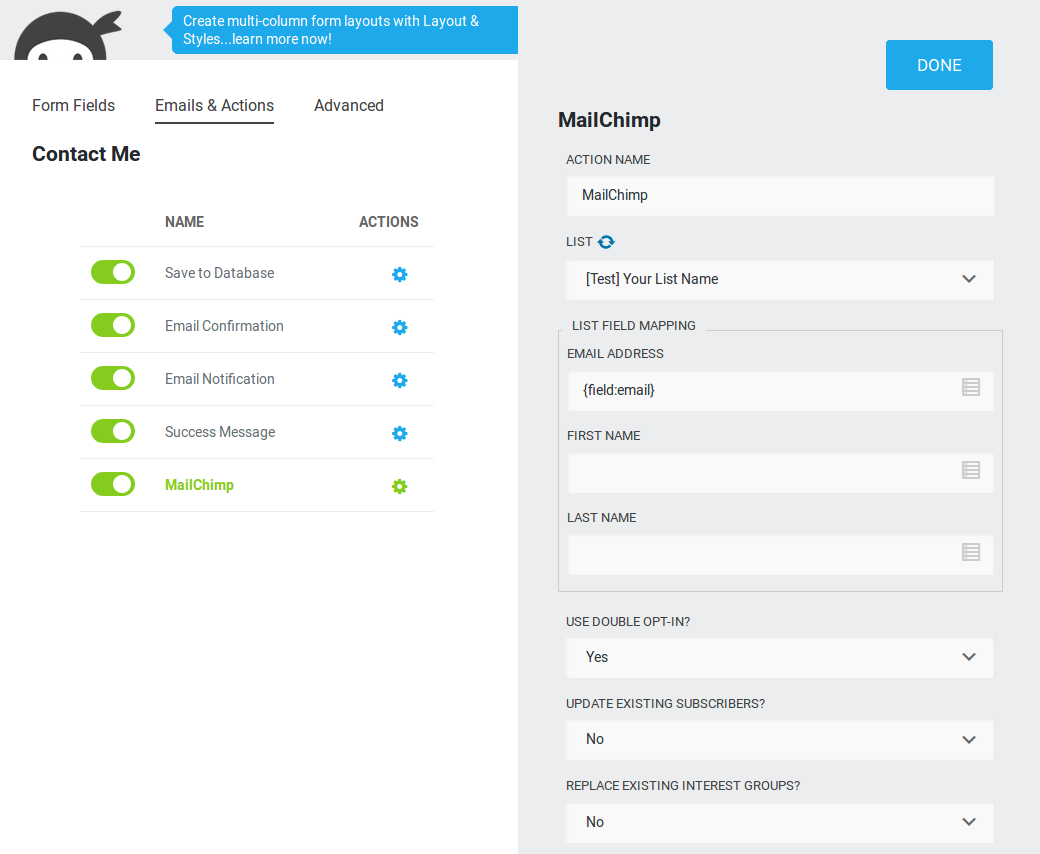
Task: Expand the List dropdown showing Your List Name
Action: click(x=780, y=279)
